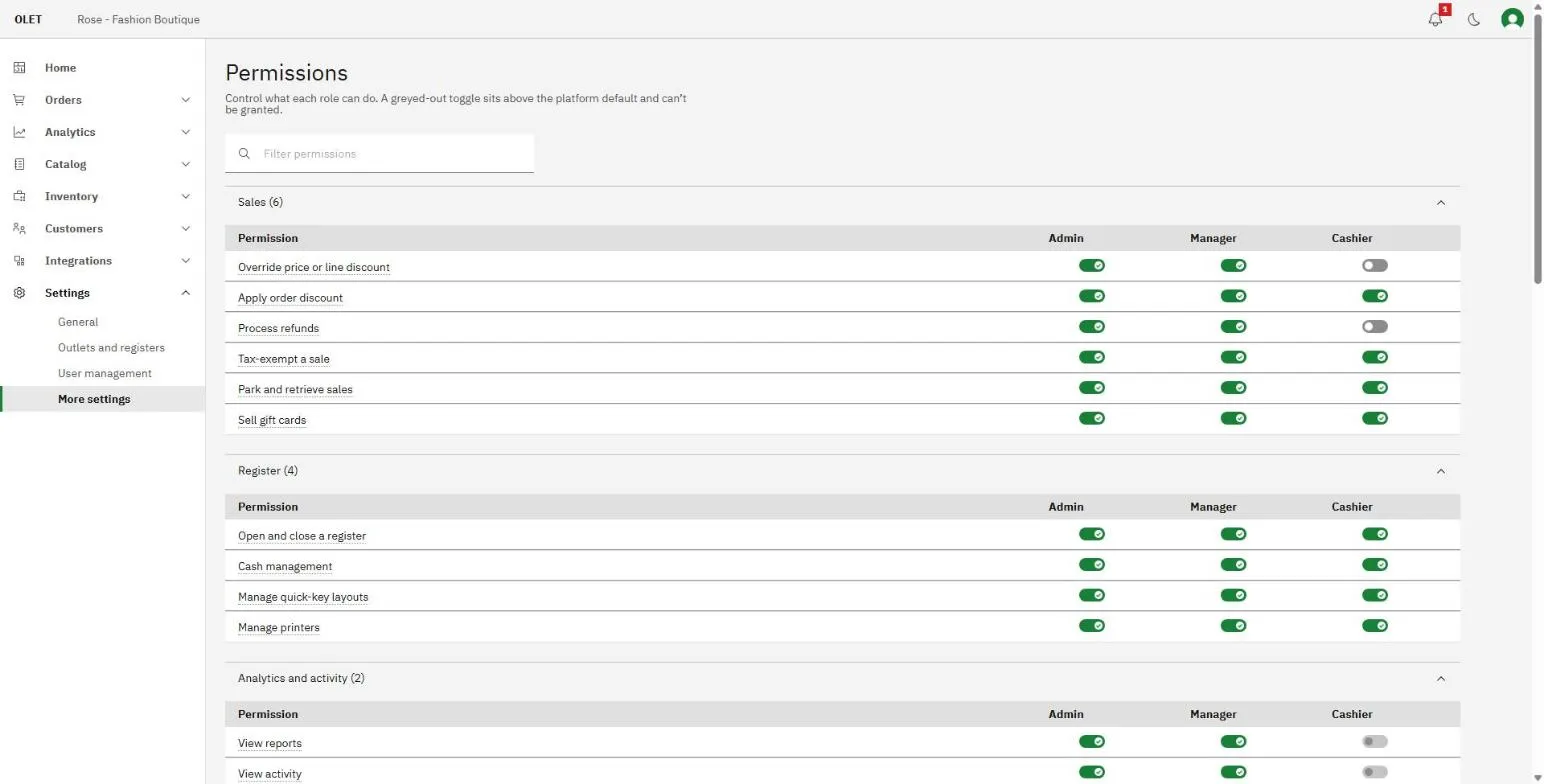Toggle Admin for View reports
1544x784 pixels.
(1092, 742)
